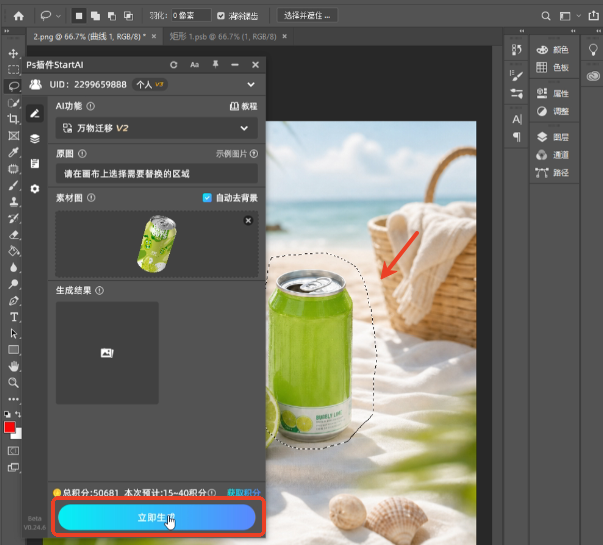Activate the Hand tool
This screenshot has width=603, height=545.
(x=13, y=366)
